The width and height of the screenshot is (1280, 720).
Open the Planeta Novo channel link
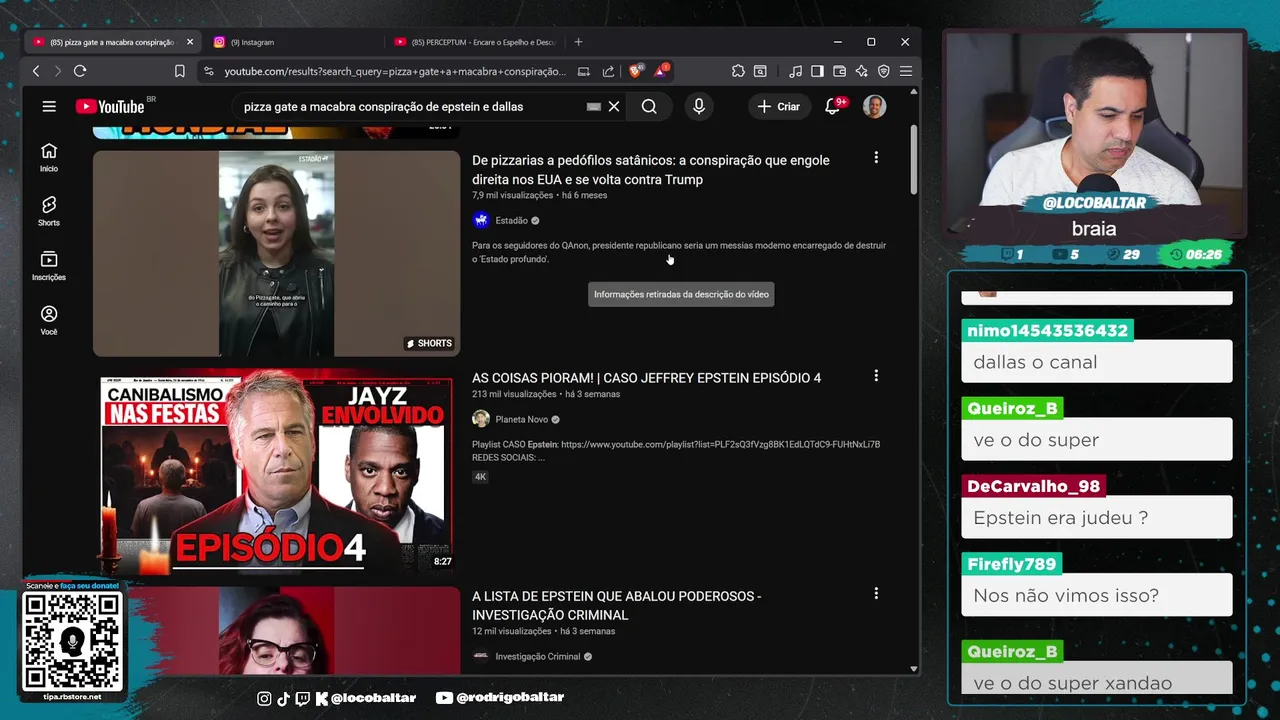521,420
